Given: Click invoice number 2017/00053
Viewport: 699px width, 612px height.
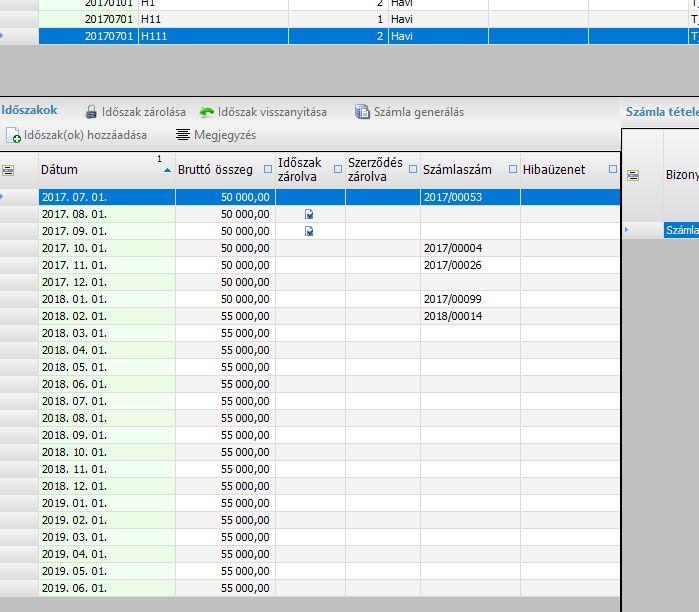Looking at the screenshot, I should pyautogui.click(x=452, y=197).
